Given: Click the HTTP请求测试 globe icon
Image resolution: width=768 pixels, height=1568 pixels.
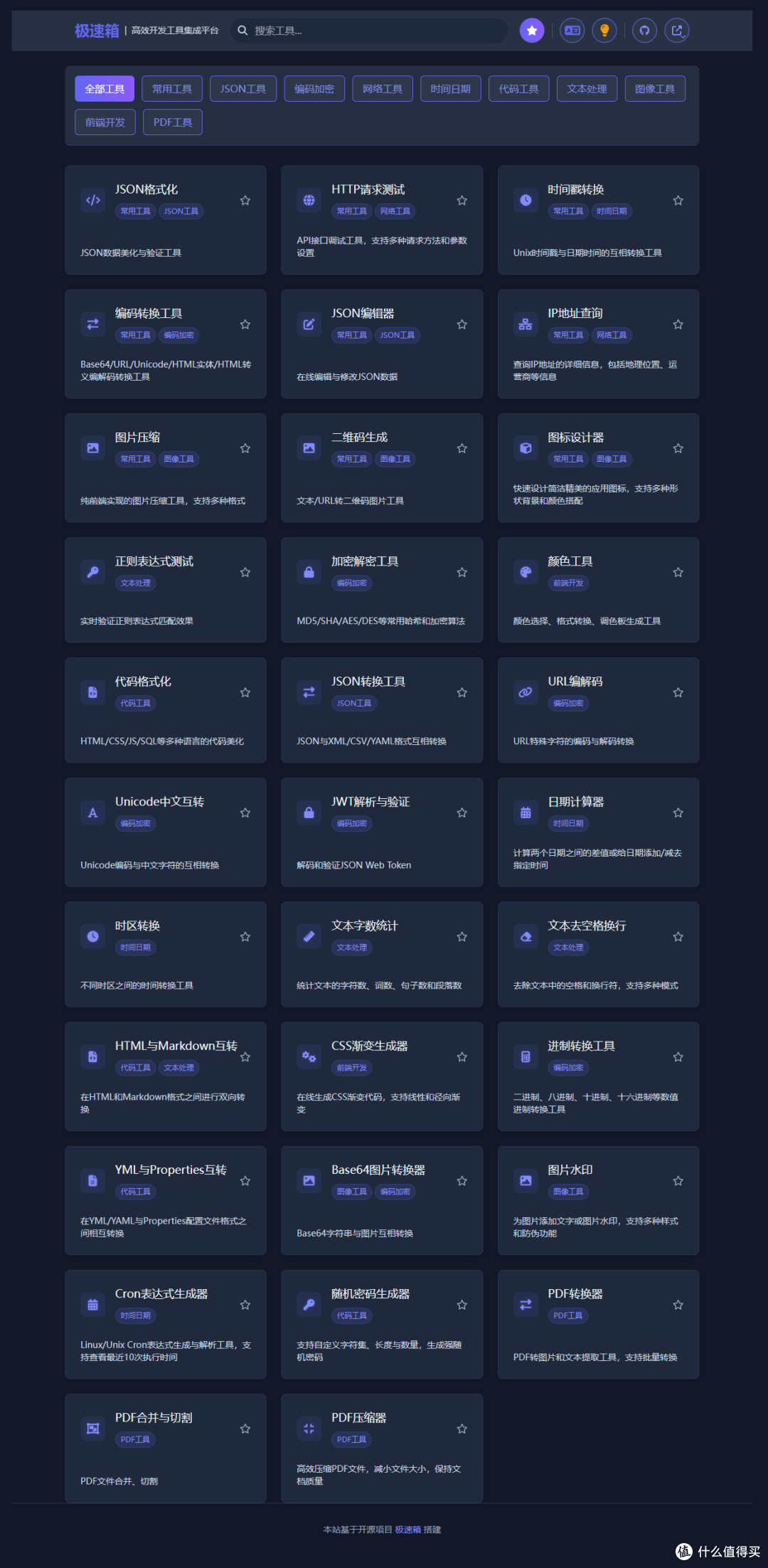Looking at the screenshot, I should [x=309, y=200].
